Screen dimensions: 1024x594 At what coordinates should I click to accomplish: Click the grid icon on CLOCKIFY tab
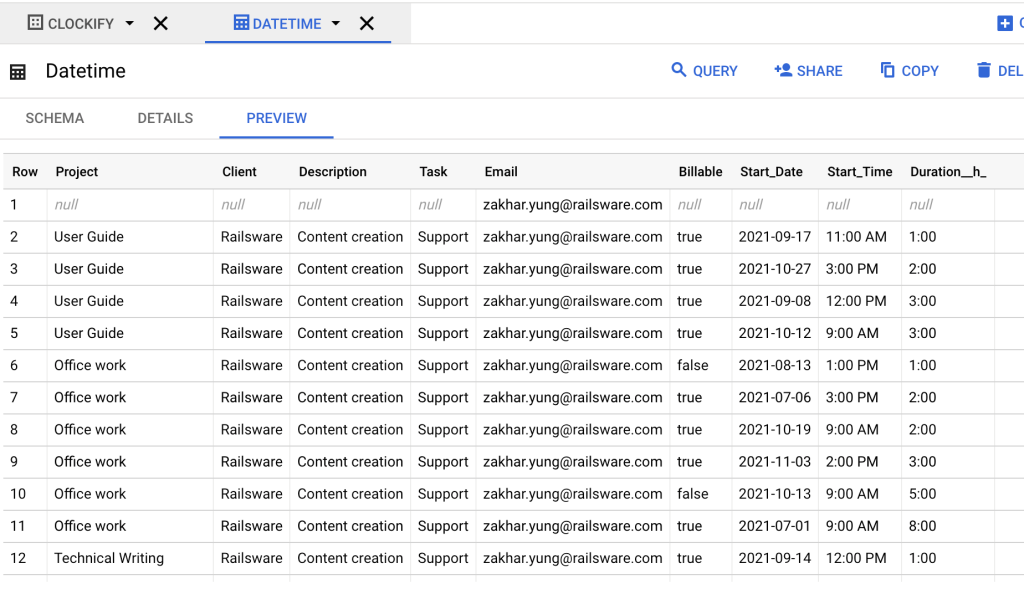coord(34,22)
